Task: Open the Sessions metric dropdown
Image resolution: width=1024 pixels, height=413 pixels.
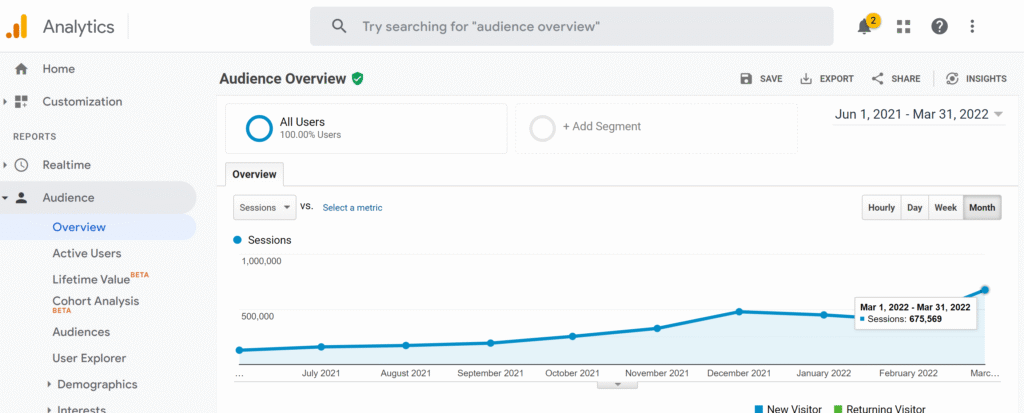Action: [x=265, y=207]
